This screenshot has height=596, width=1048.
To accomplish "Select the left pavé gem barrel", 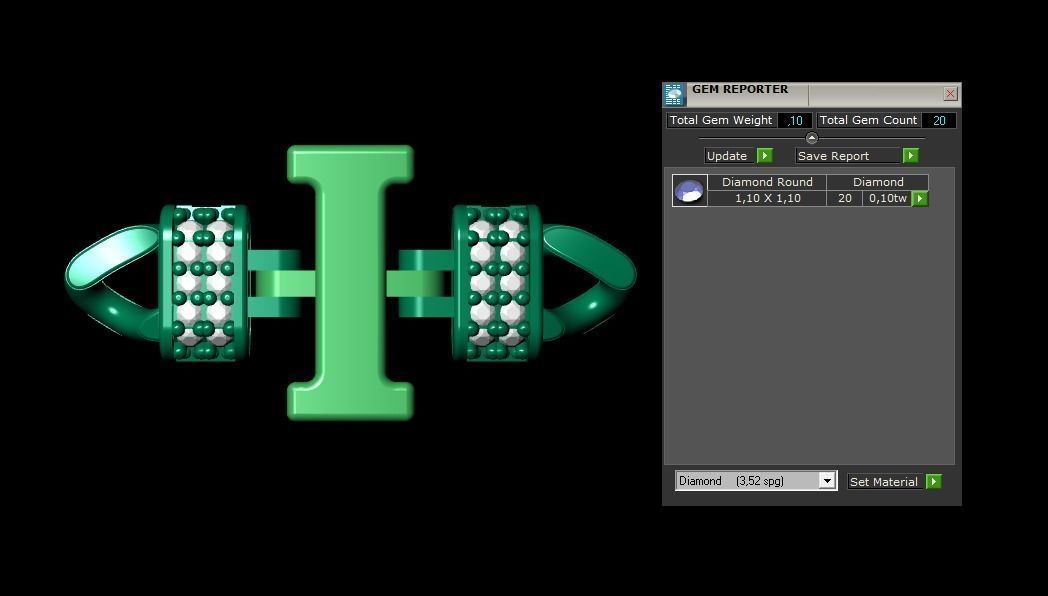I will tap(203, 283).
